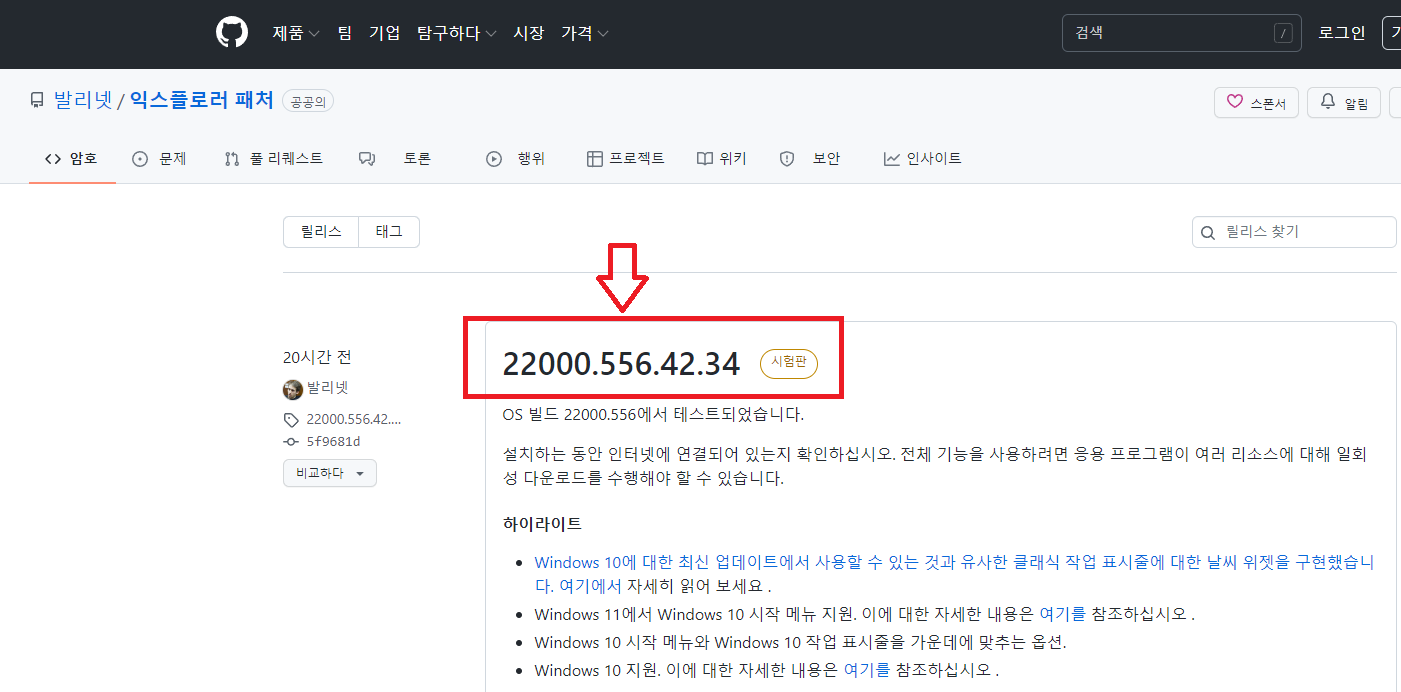1401x692 pixels.
Task: Click the 알림 bell button
Action: [1343, 102]
